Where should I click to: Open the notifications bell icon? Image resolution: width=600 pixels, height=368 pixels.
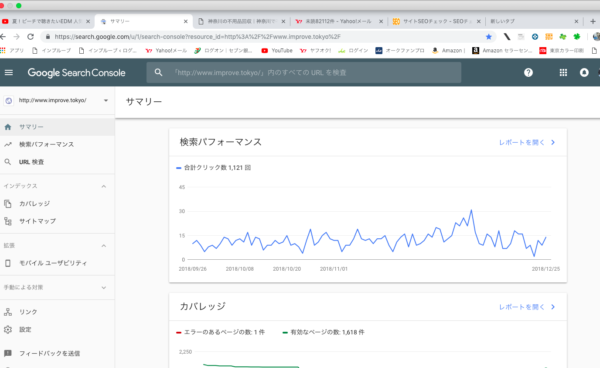[584, 72]
